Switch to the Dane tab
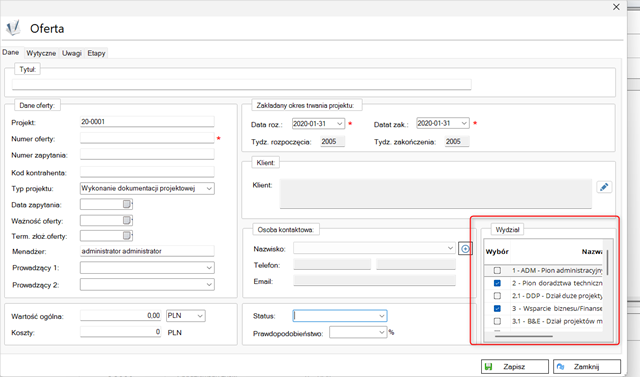640x377 pixels. pos(11,52)
